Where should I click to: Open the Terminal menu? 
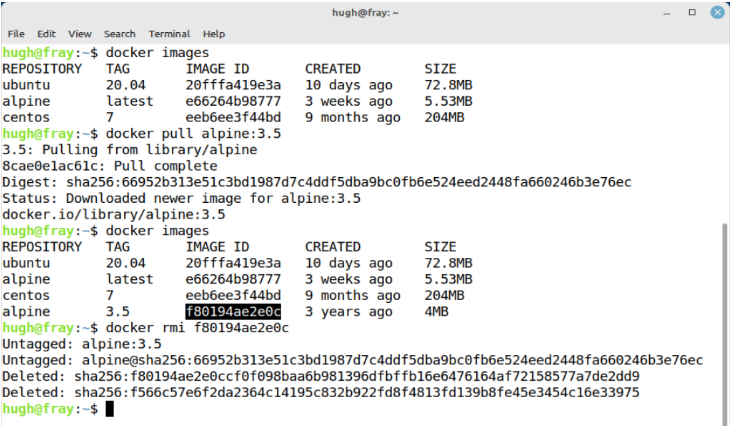pyautogui.click(x=169, y=34)
